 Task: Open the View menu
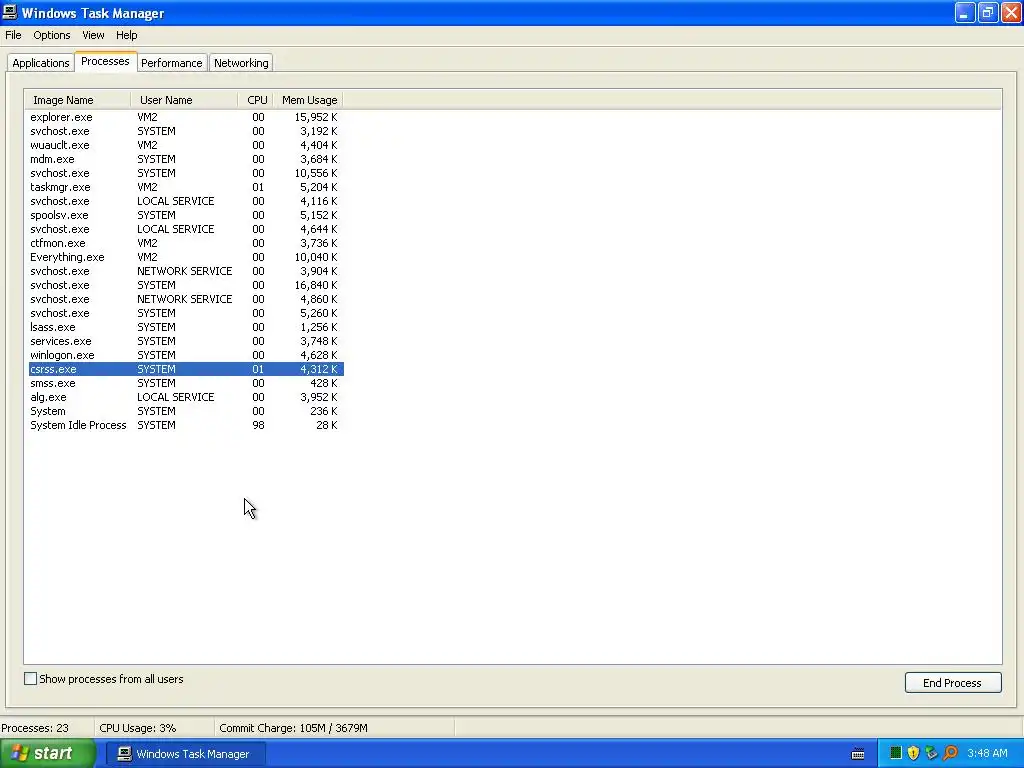coord(93,35)
